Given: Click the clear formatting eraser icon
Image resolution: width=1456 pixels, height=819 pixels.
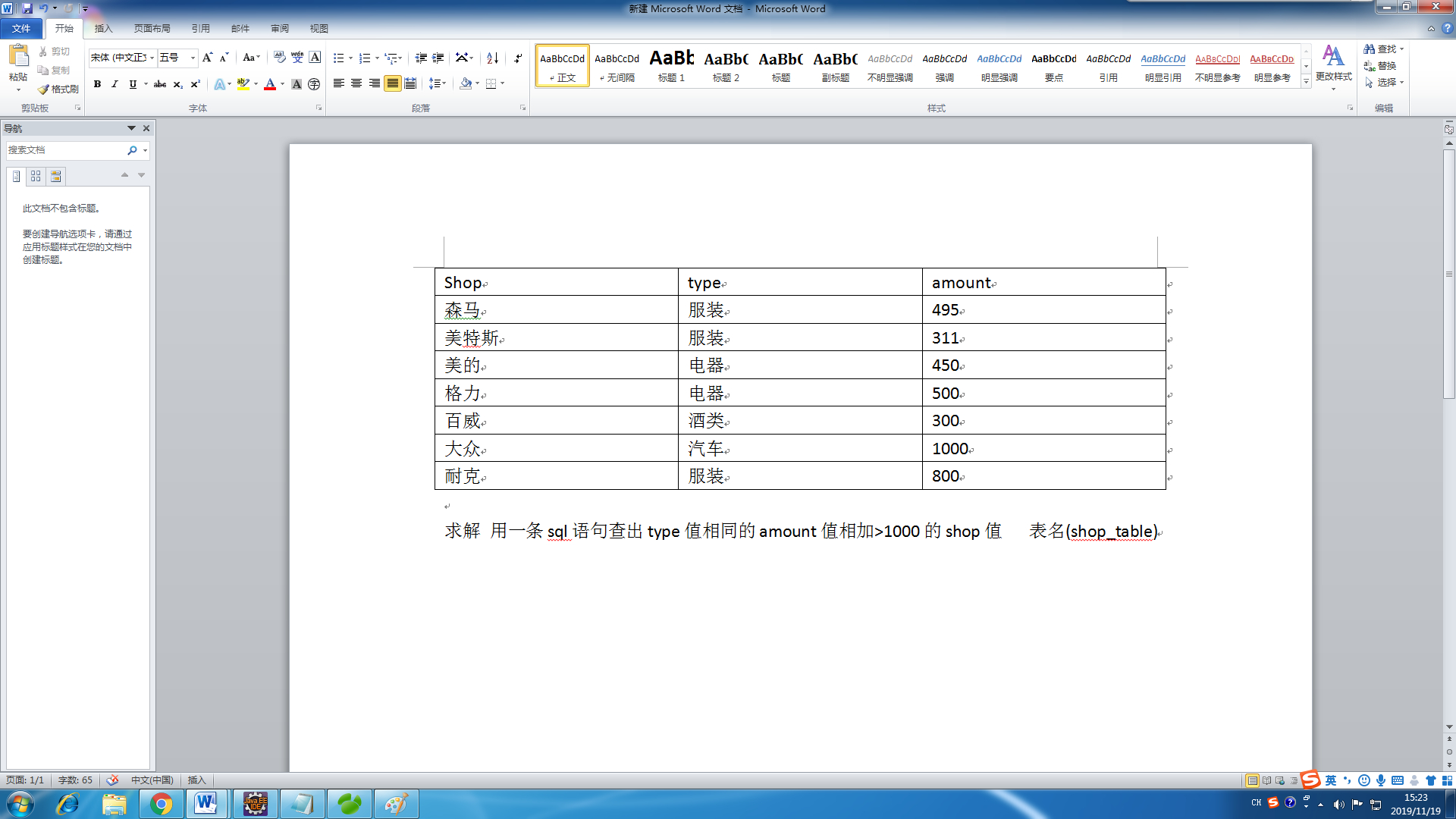Looking at the screenshot, I should click(x=279, y=58).
